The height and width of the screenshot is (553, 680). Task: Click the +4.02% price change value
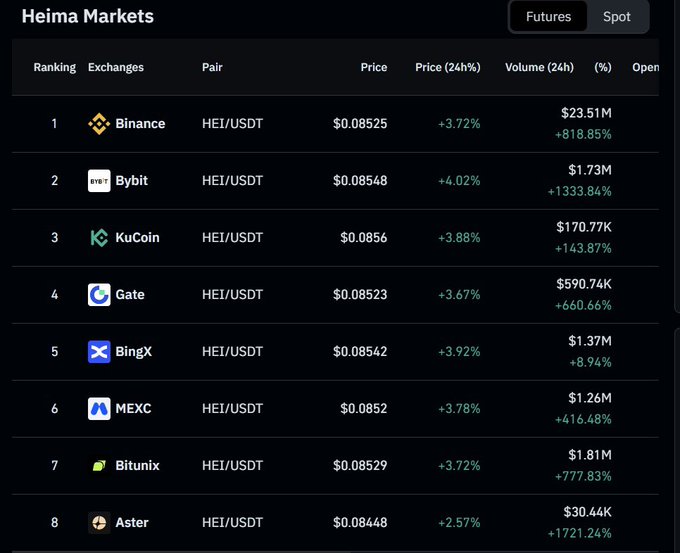pos(459,180)
